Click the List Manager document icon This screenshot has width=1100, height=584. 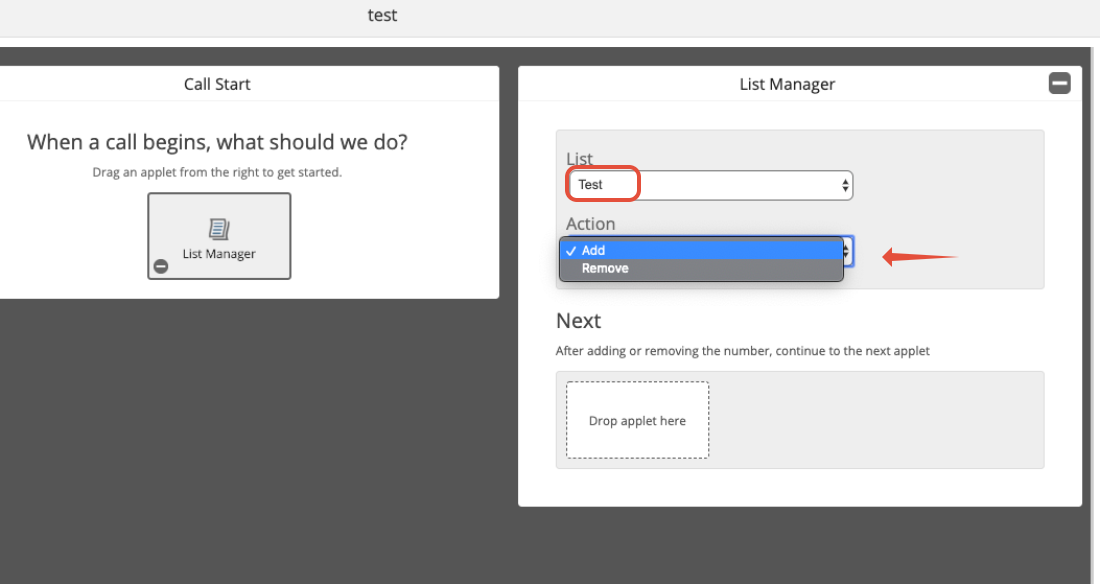coord(219,229)
